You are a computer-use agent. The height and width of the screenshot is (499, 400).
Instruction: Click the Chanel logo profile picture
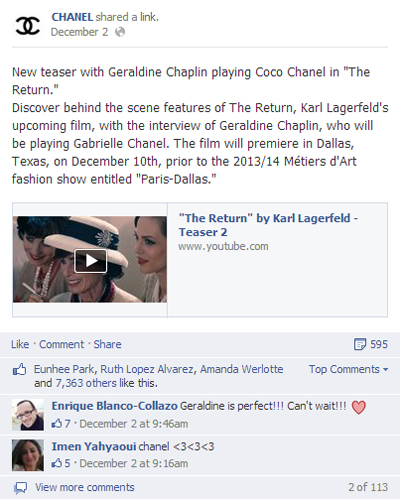tap(28, 25)
